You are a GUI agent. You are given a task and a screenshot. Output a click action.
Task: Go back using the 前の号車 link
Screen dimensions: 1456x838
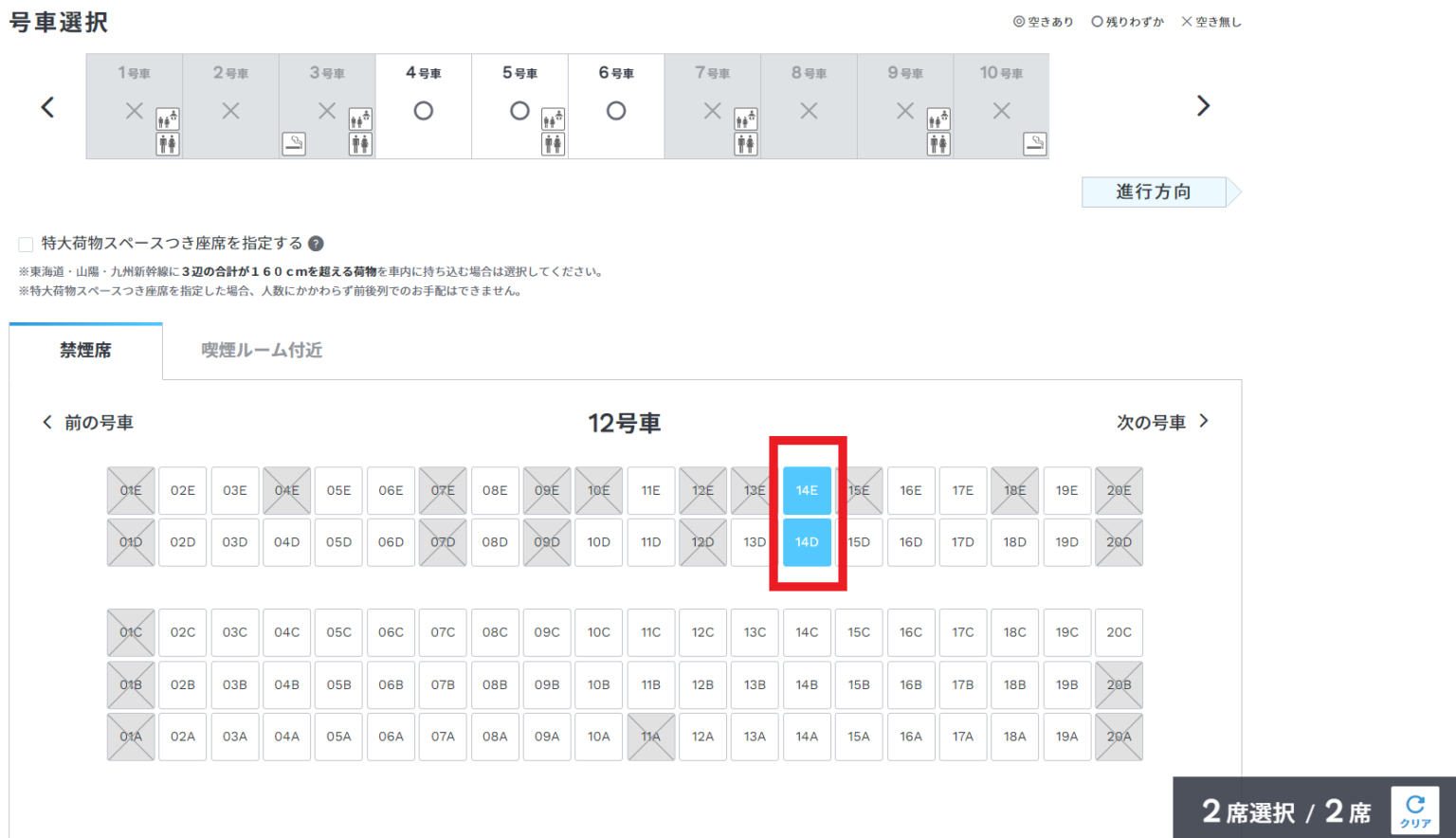tap(88, 423)
